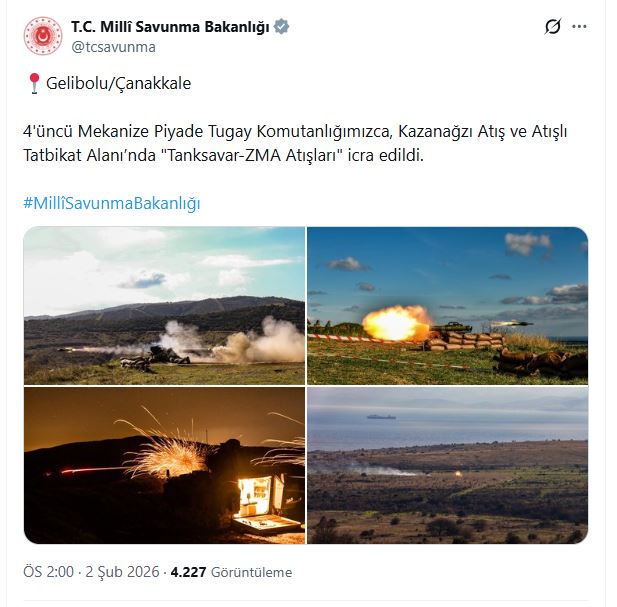Image resolution: width=617 pixels, height=607 pixels.
Task: Click the Gelibolu/Çanakkale location text
Action: pyautogui.click(x=118, y=83)
